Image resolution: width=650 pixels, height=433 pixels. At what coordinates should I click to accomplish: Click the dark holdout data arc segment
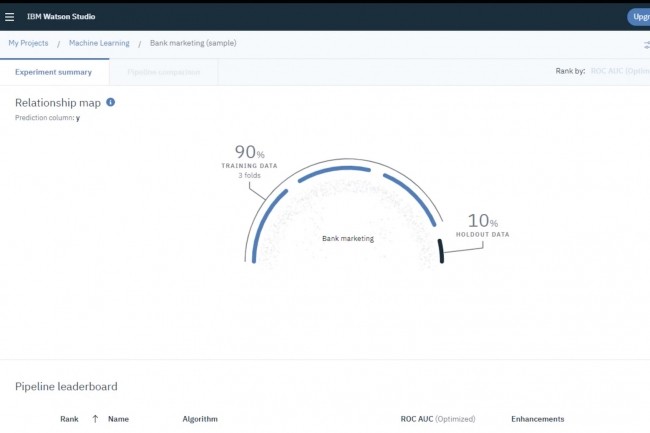tap(441, 251)
